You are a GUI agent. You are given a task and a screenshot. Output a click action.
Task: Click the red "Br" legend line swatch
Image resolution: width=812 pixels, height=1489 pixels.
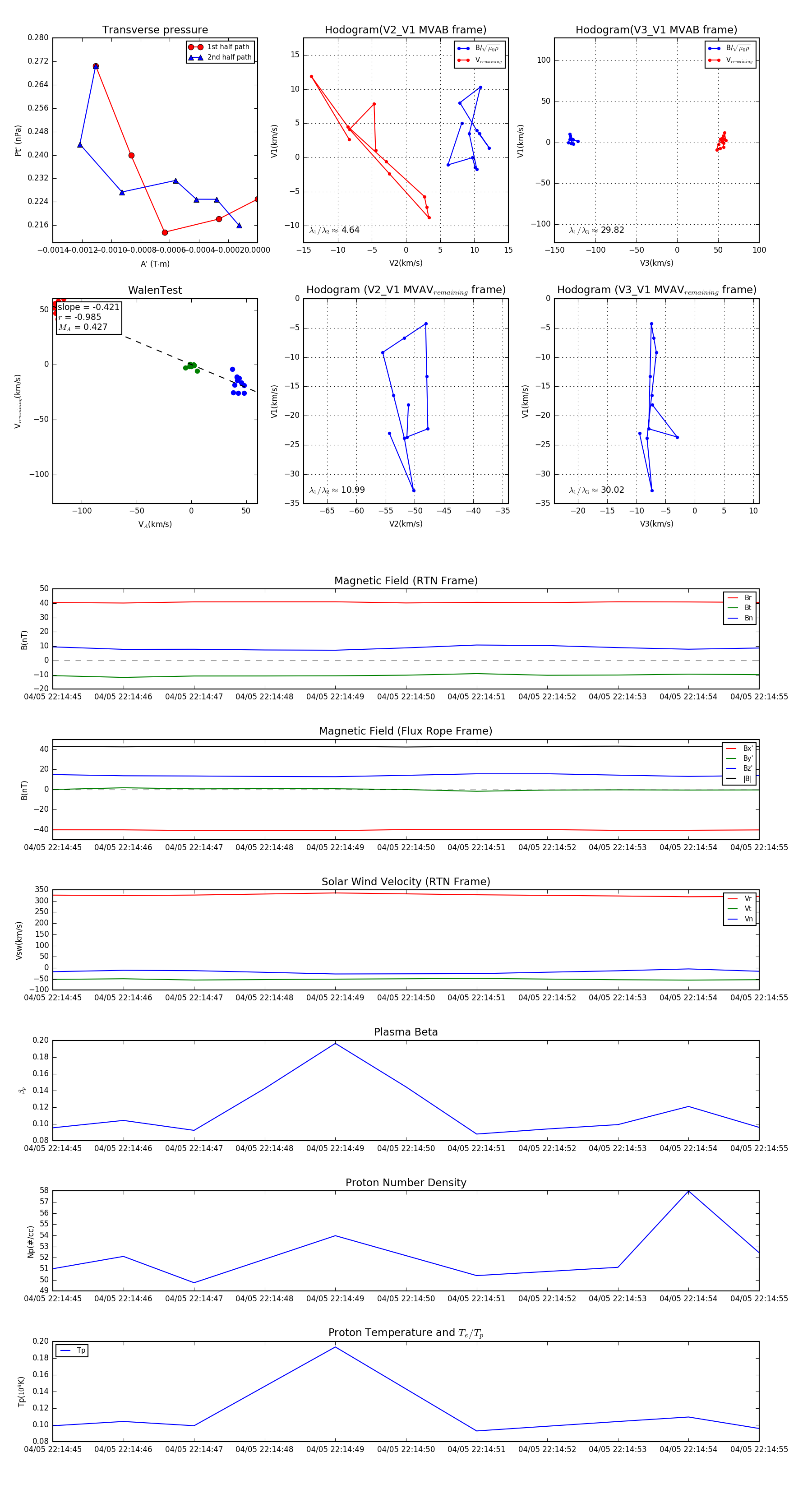pos(732,598)
